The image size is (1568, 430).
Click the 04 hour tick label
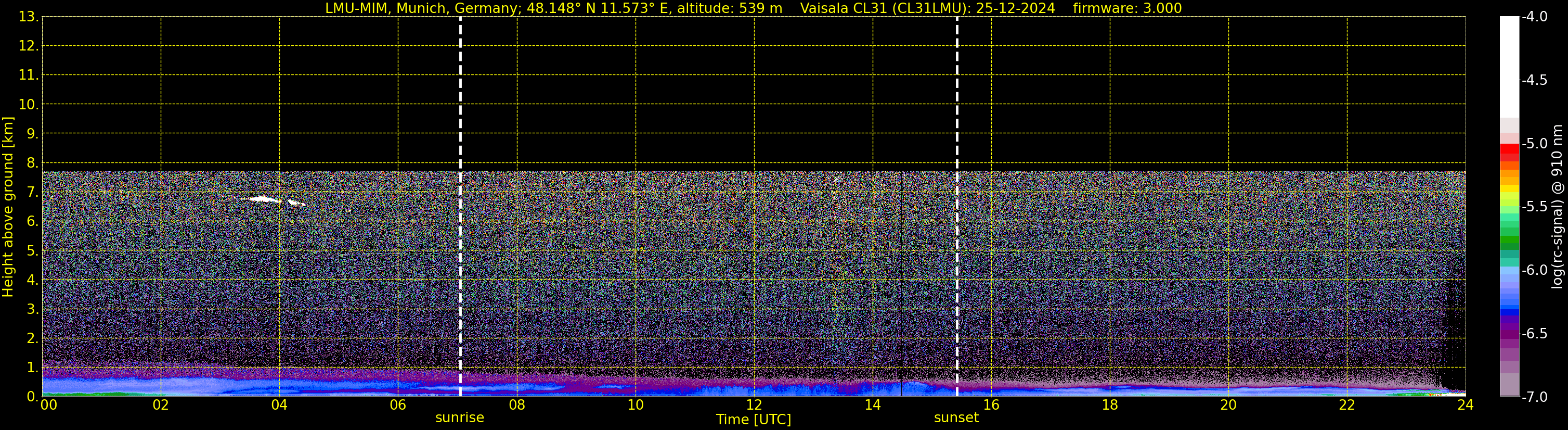(279, 405)
